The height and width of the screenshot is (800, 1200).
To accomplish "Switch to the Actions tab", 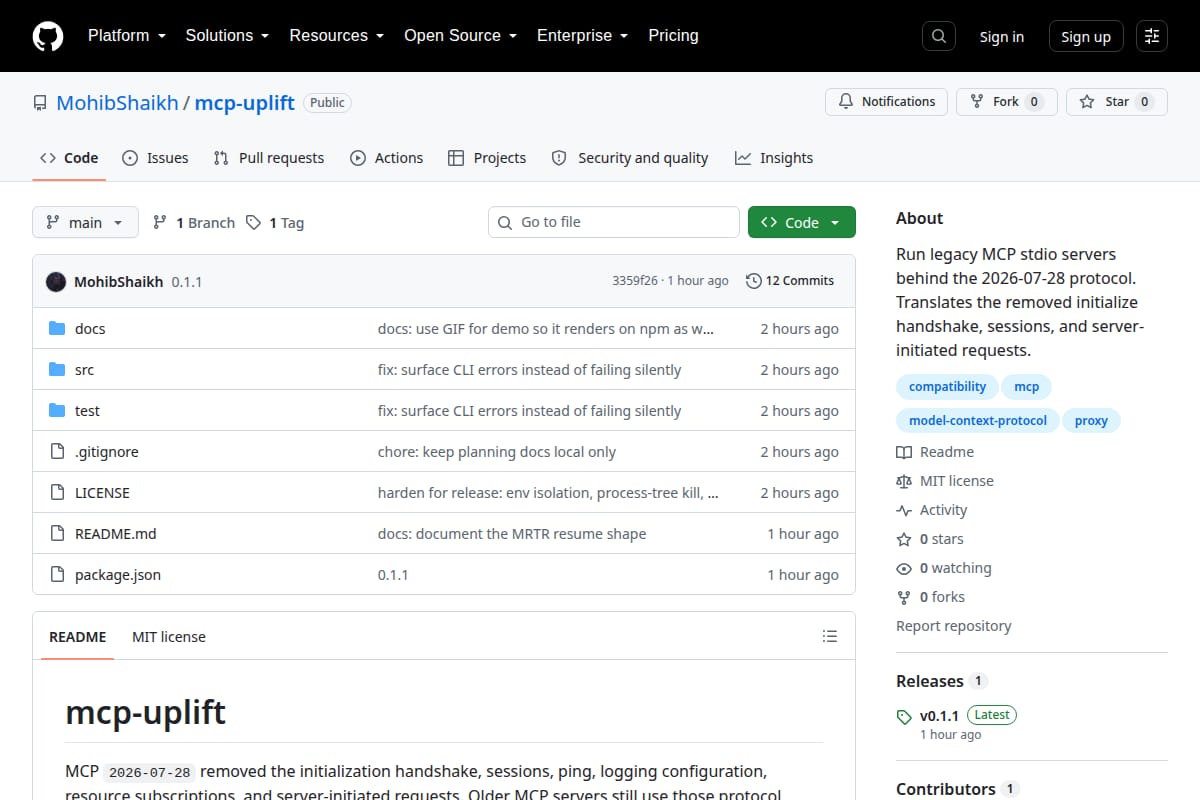I will tap(386, 158).
